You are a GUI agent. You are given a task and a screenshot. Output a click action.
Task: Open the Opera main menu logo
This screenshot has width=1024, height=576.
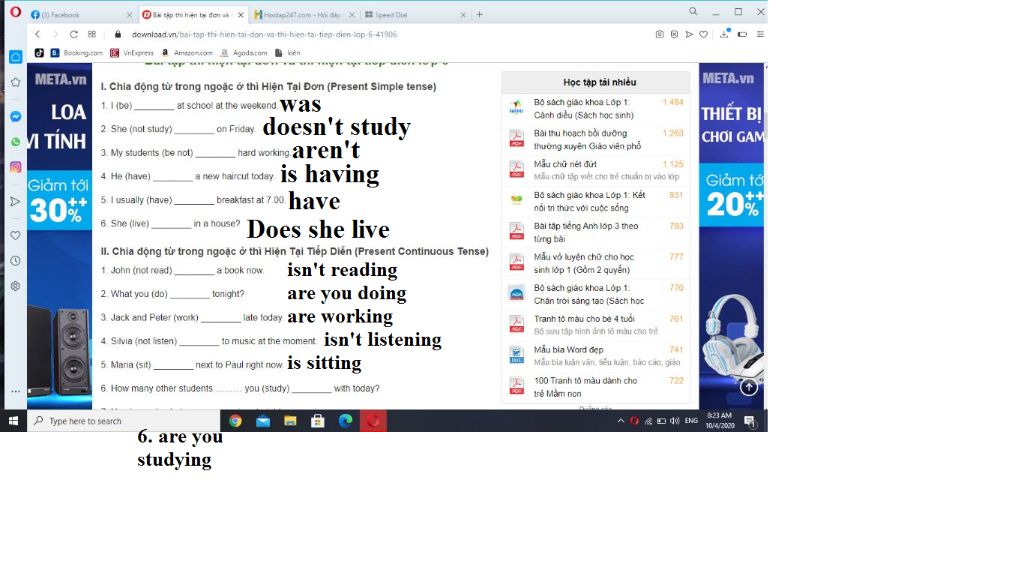coord(16,12)
